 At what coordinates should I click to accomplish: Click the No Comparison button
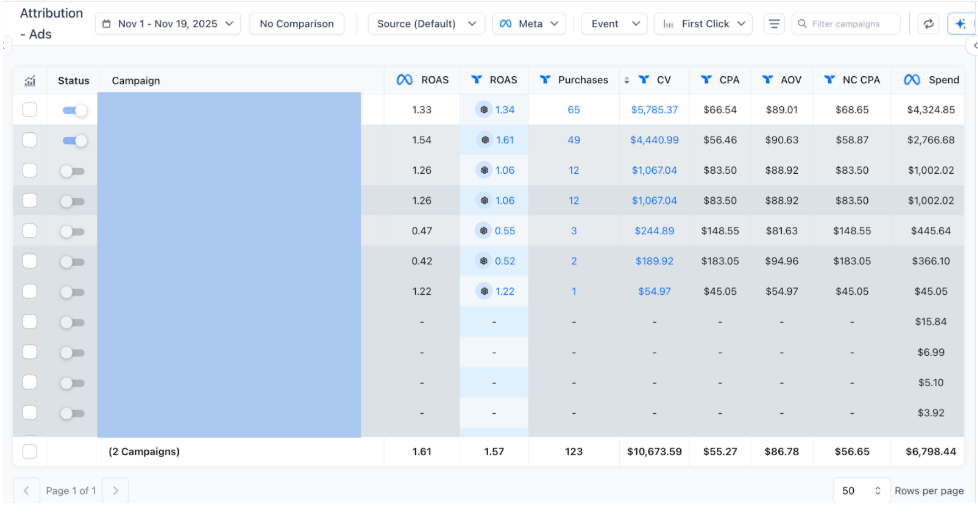pos(296,24)
